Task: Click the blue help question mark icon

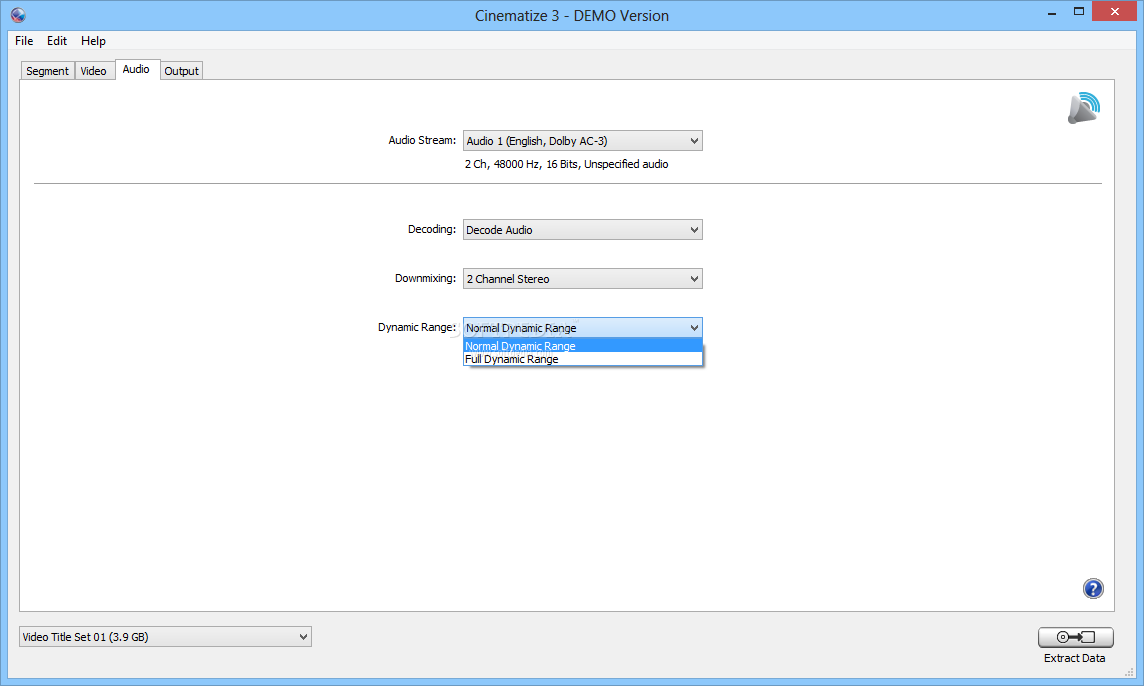Action: point(1092,588)
